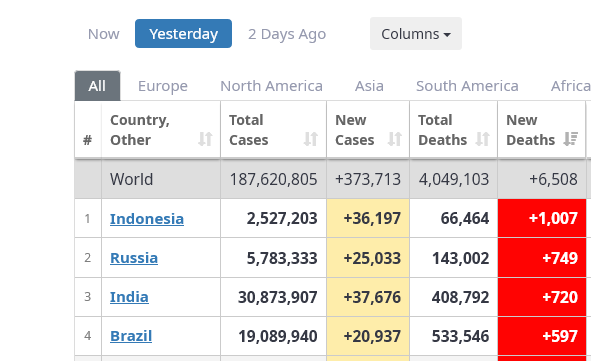This screenshot has height=361, width=591.
Task: Select India total cases 30,873,907
Action: click(278, 297)
